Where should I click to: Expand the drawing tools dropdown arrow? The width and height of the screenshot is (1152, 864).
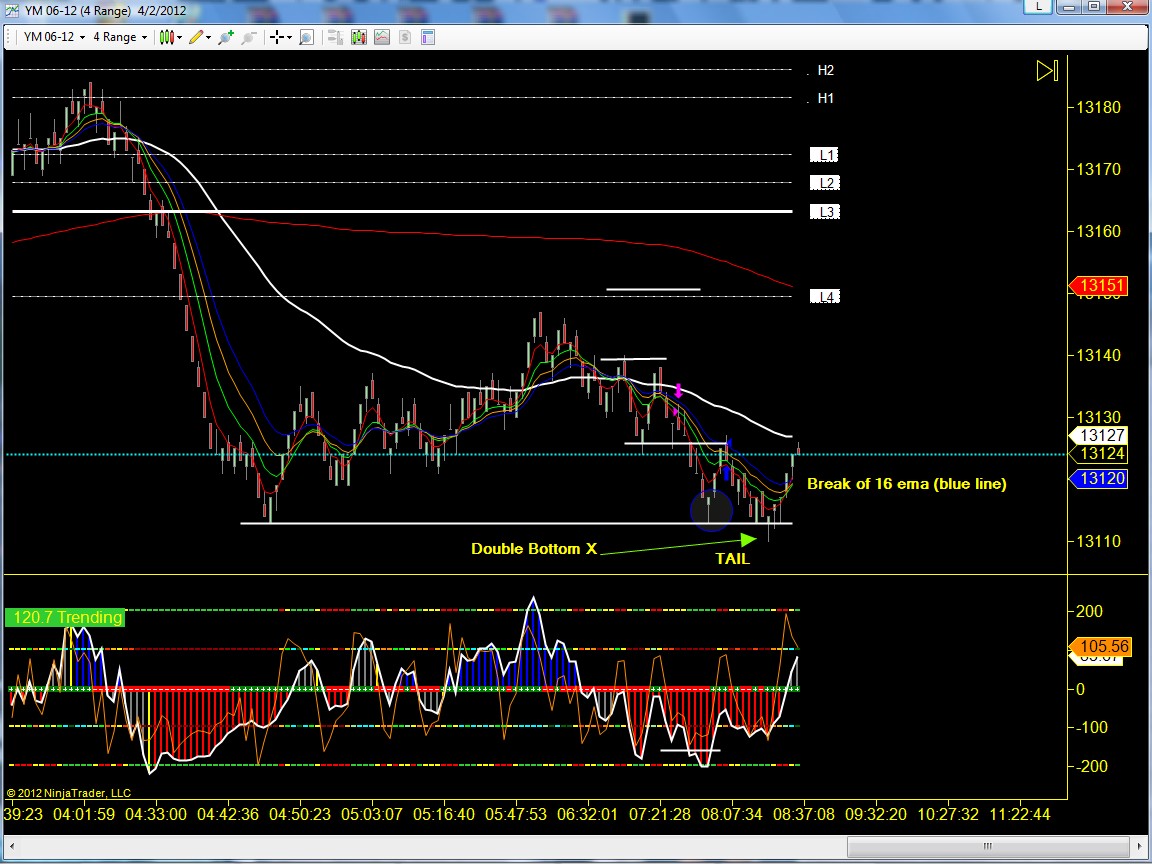tap(209, 37)
